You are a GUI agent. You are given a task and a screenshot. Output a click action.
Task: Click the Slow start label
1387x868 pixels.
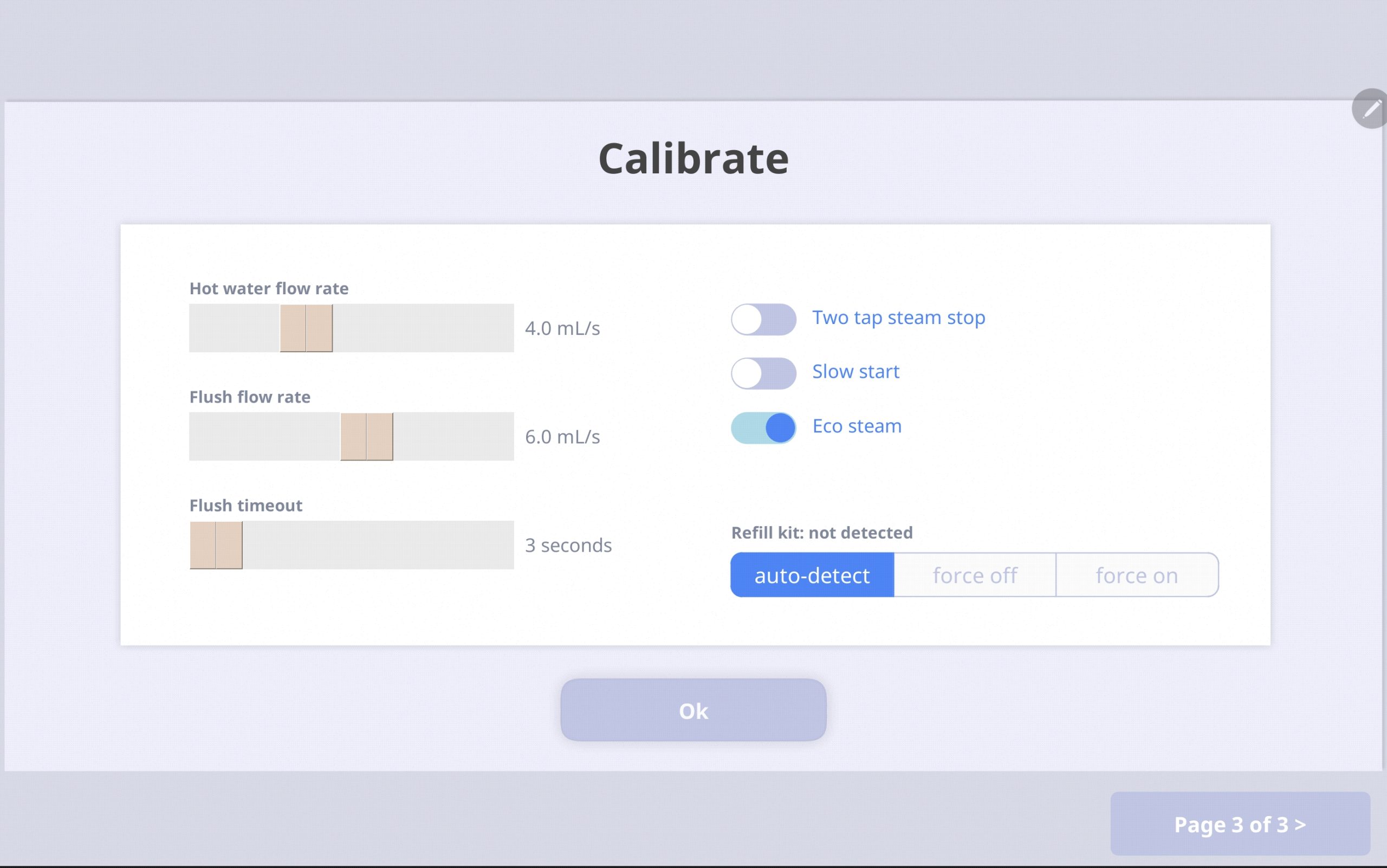click(x=855, y=372)
